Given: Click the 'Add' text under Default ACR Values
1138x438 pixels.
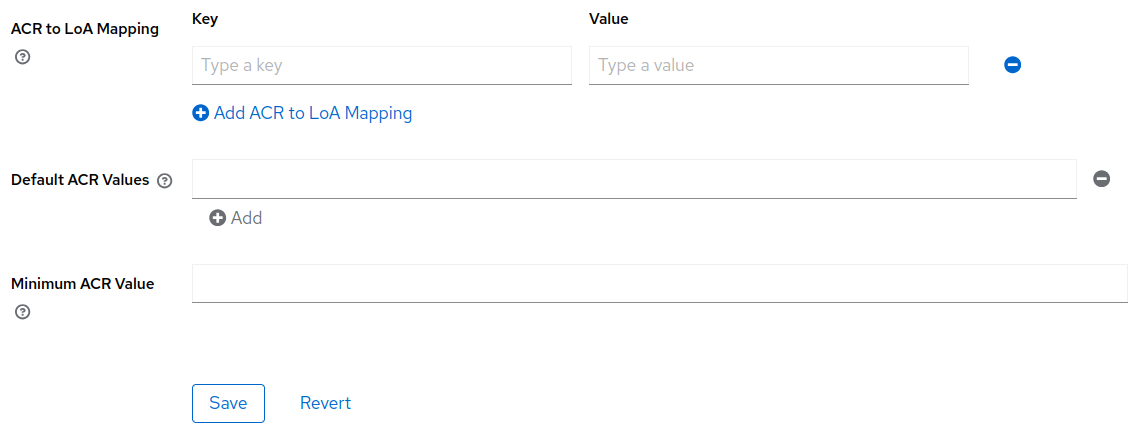Looking at the screenshot, I should point(246,218).
